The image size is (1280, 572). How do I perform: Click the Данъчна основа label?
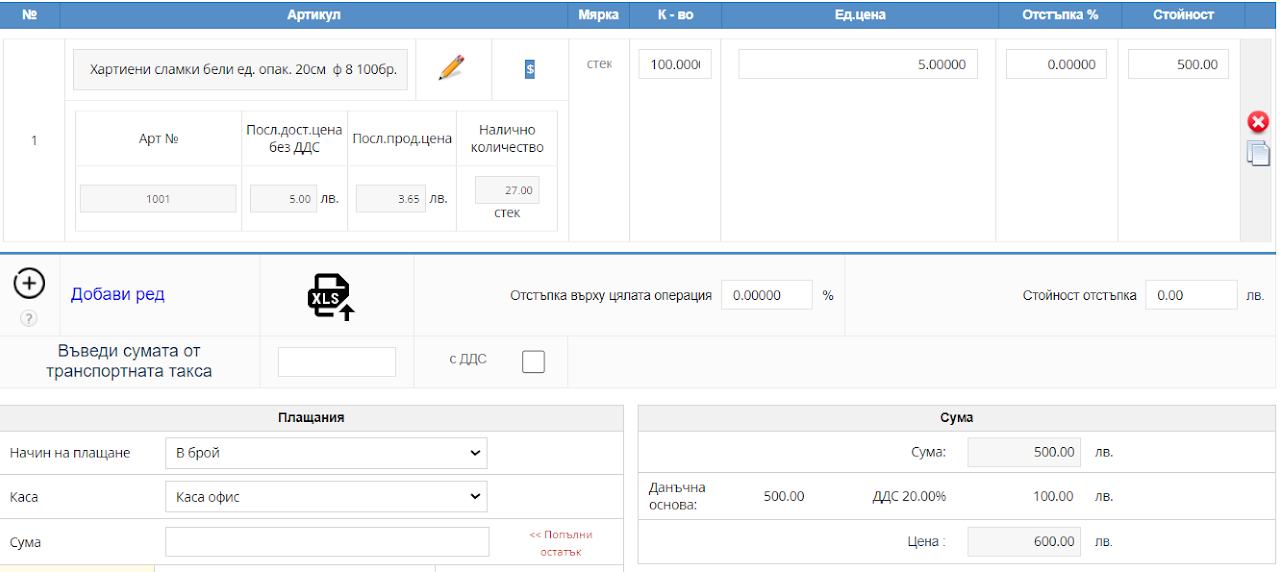677,496
